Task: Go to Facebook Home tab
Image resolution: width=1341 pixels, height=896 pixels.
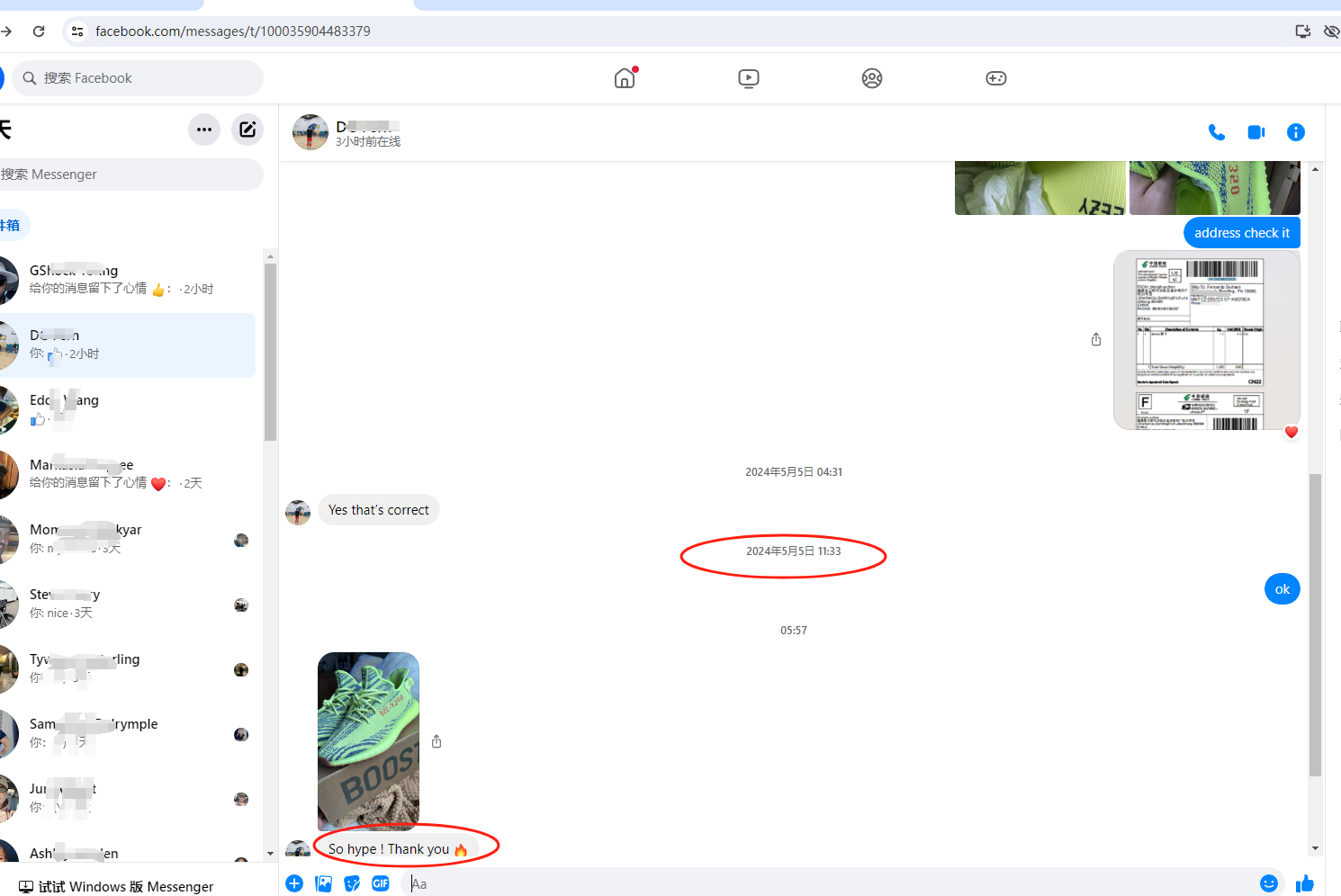Action: (625, 78)
